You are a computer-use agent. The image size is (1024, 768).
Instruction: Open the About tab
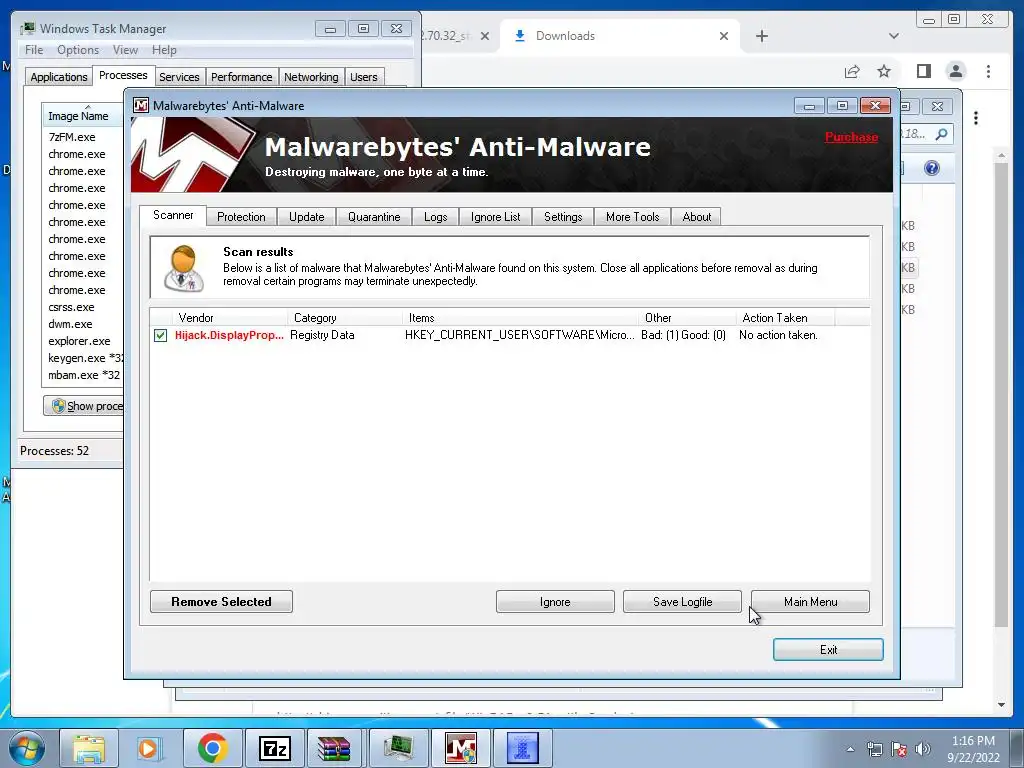coord(696,217)
